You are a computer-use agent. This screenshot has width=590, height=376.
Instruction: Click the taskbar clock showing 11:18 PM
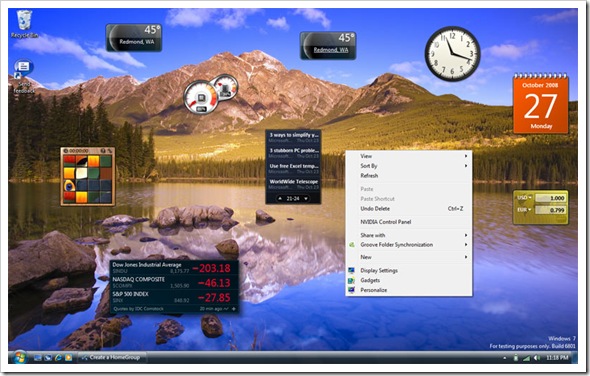pos(557,358)
